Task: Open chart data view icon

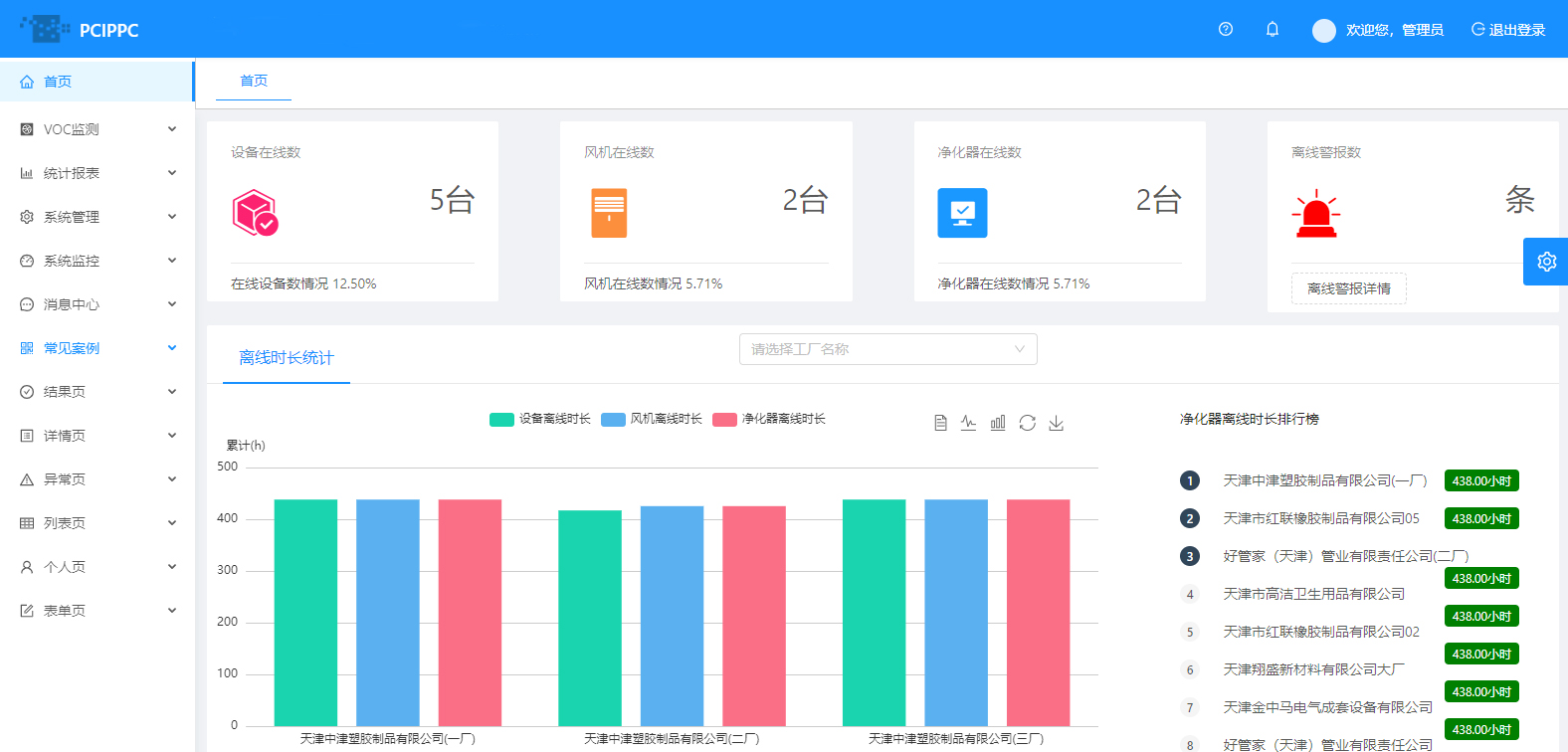Action: click(940, 423)
